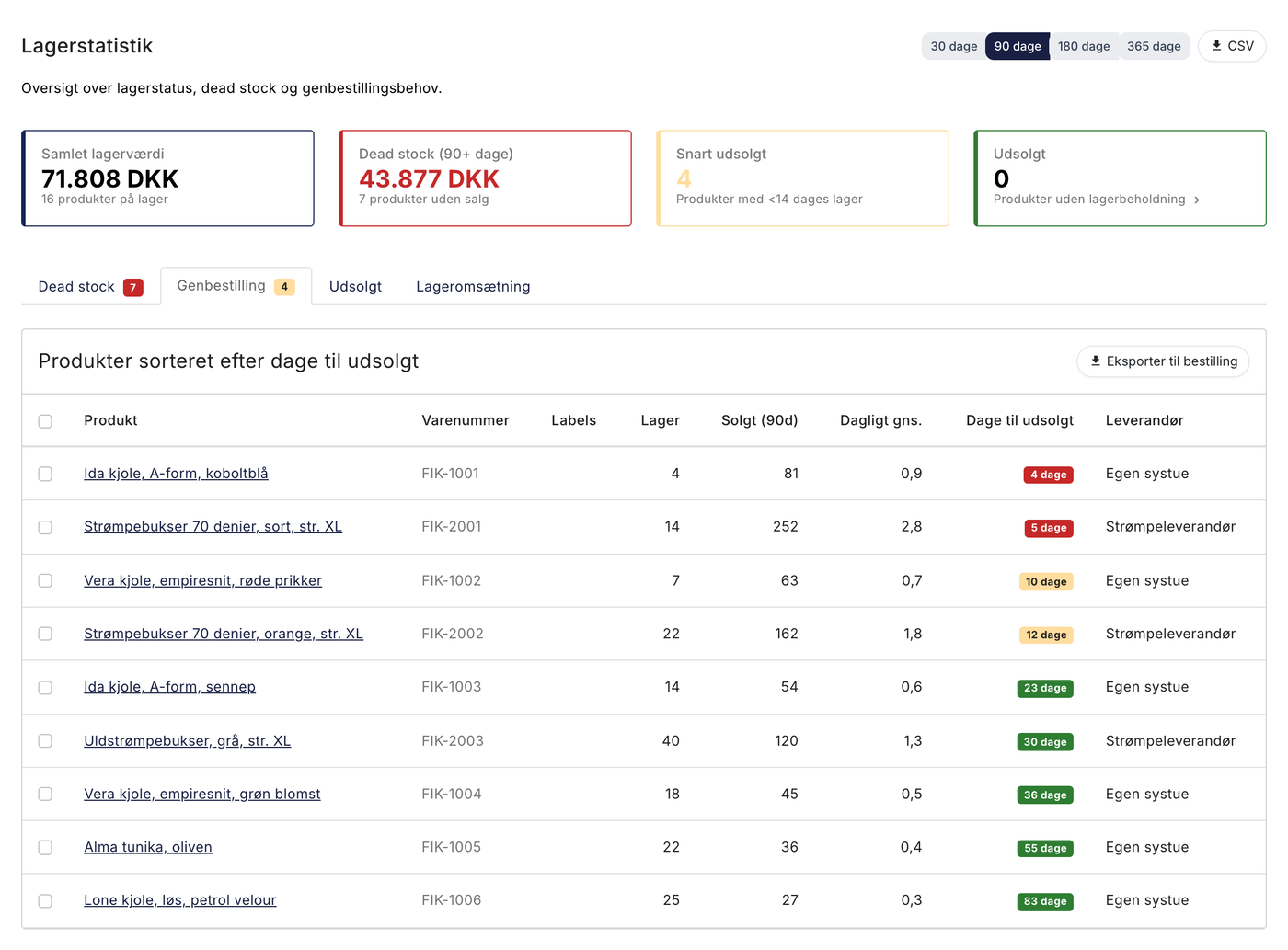This screenshot has height=950, width=1288.
Task: Open the Lageromsætning tab
Action: click(x=473, y=287)
